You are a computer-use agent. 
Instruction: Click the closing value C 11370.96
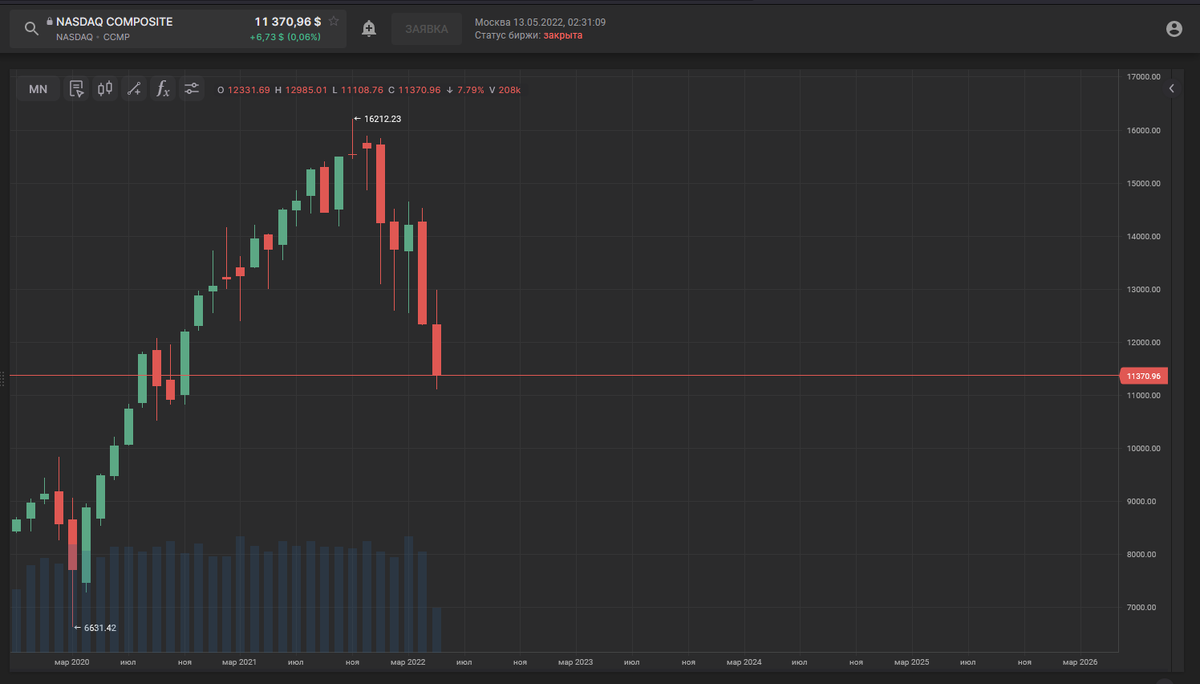(x=415, y=90)
